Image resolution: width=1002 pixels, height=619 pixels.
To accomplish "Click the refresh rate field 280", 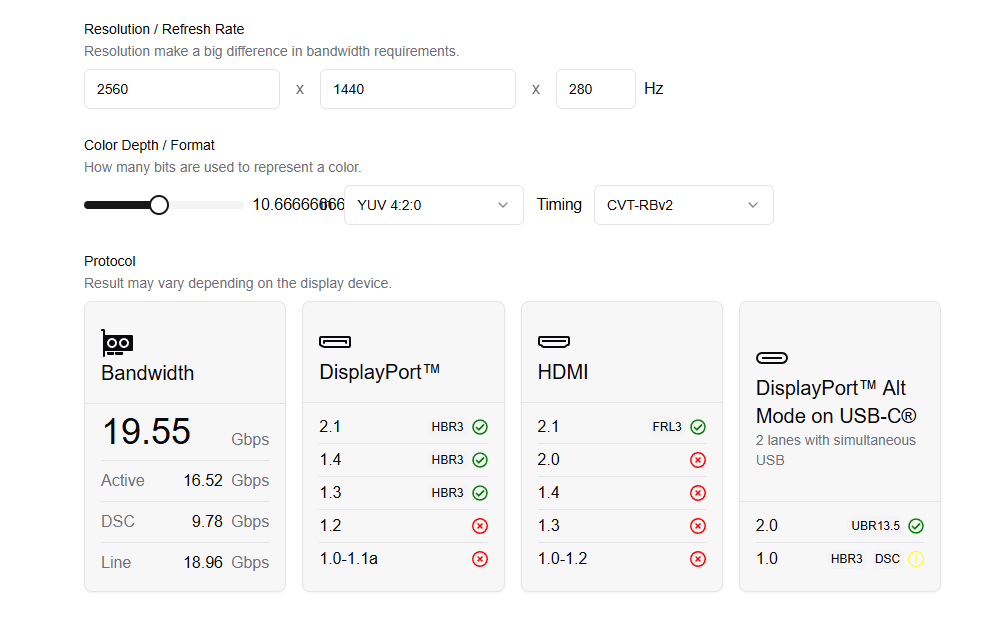I will pos(595,89).
